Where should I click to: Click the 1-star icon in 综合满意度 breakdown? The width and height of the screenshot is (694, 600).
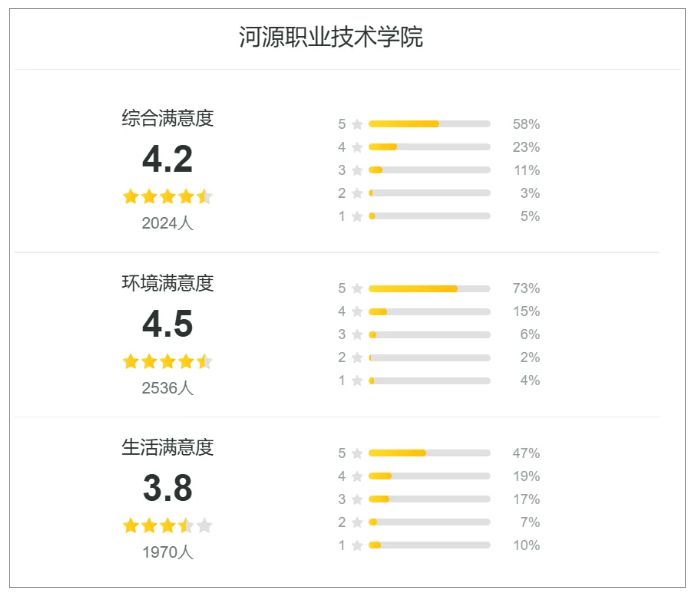[357, 216]
